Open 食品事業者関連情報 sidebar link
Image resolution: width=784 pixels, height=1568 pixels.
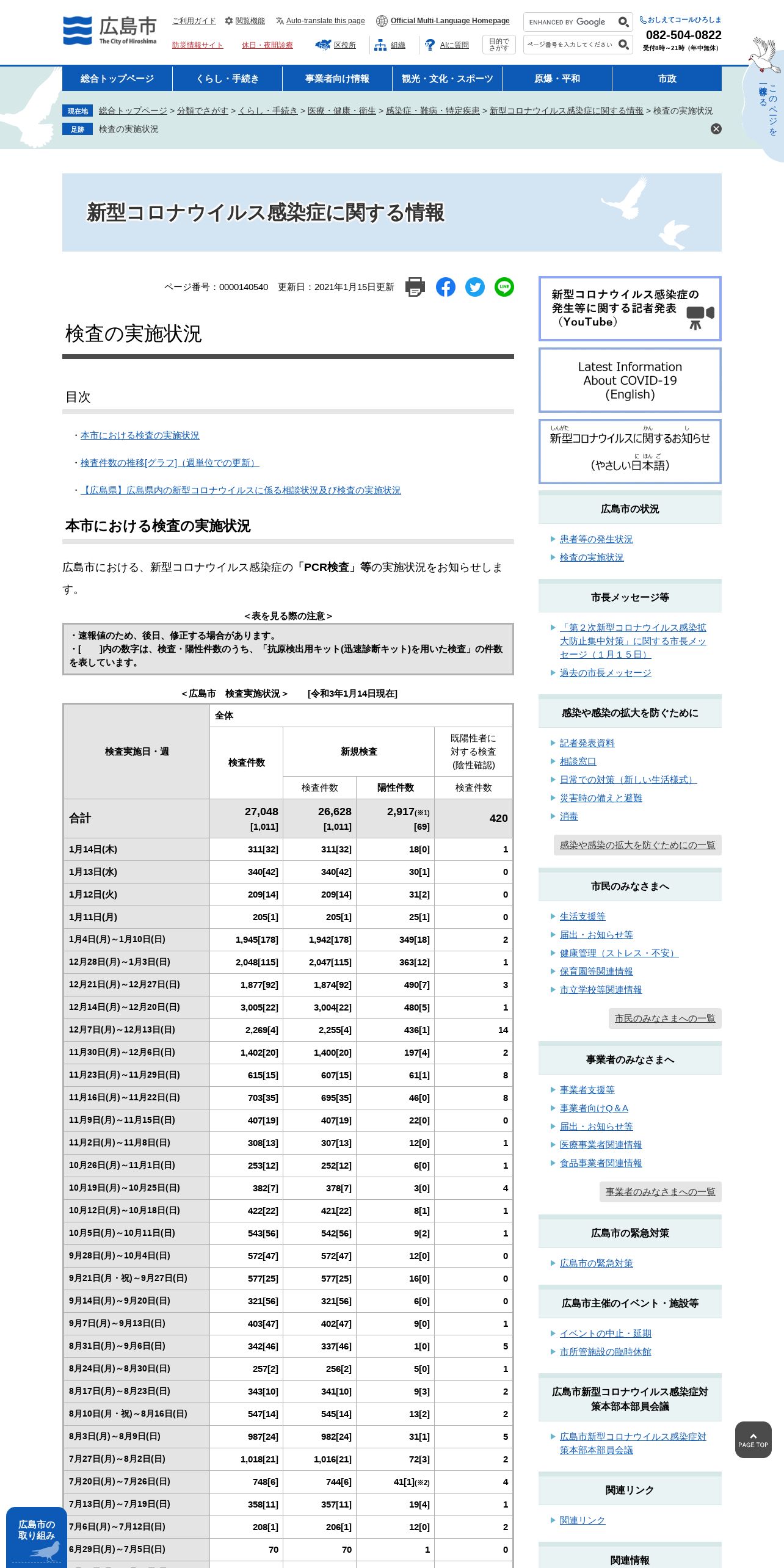point(601,1163)
